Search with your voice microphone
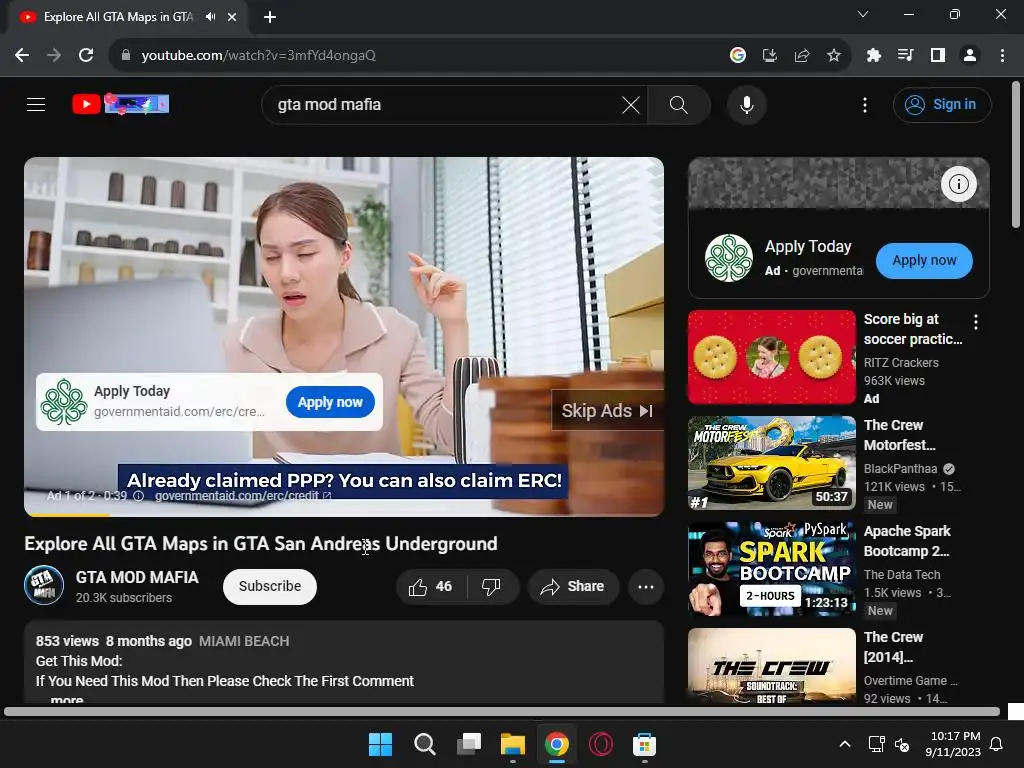The image size is (1024, 768). pyautogui.click(x=746, y=104)
